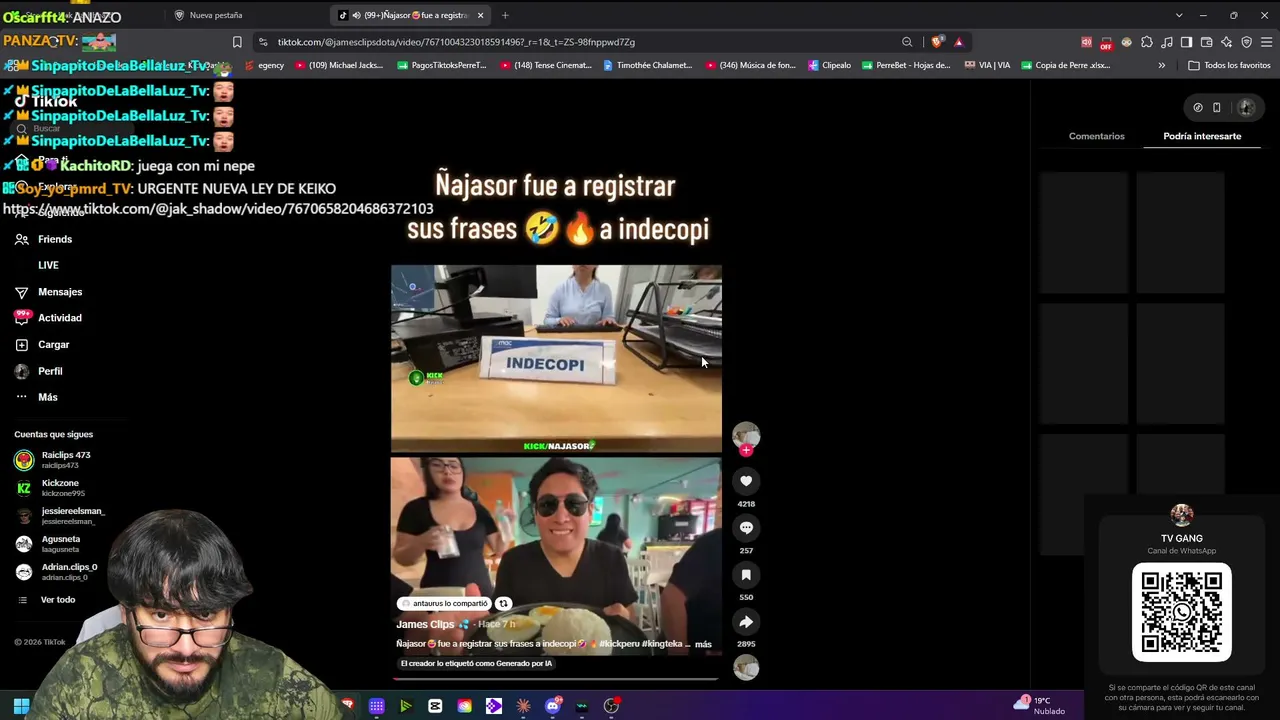1280x720 pixels.
Task: Click the monkey-face extension icon
Action: (x=1127, y=42)
